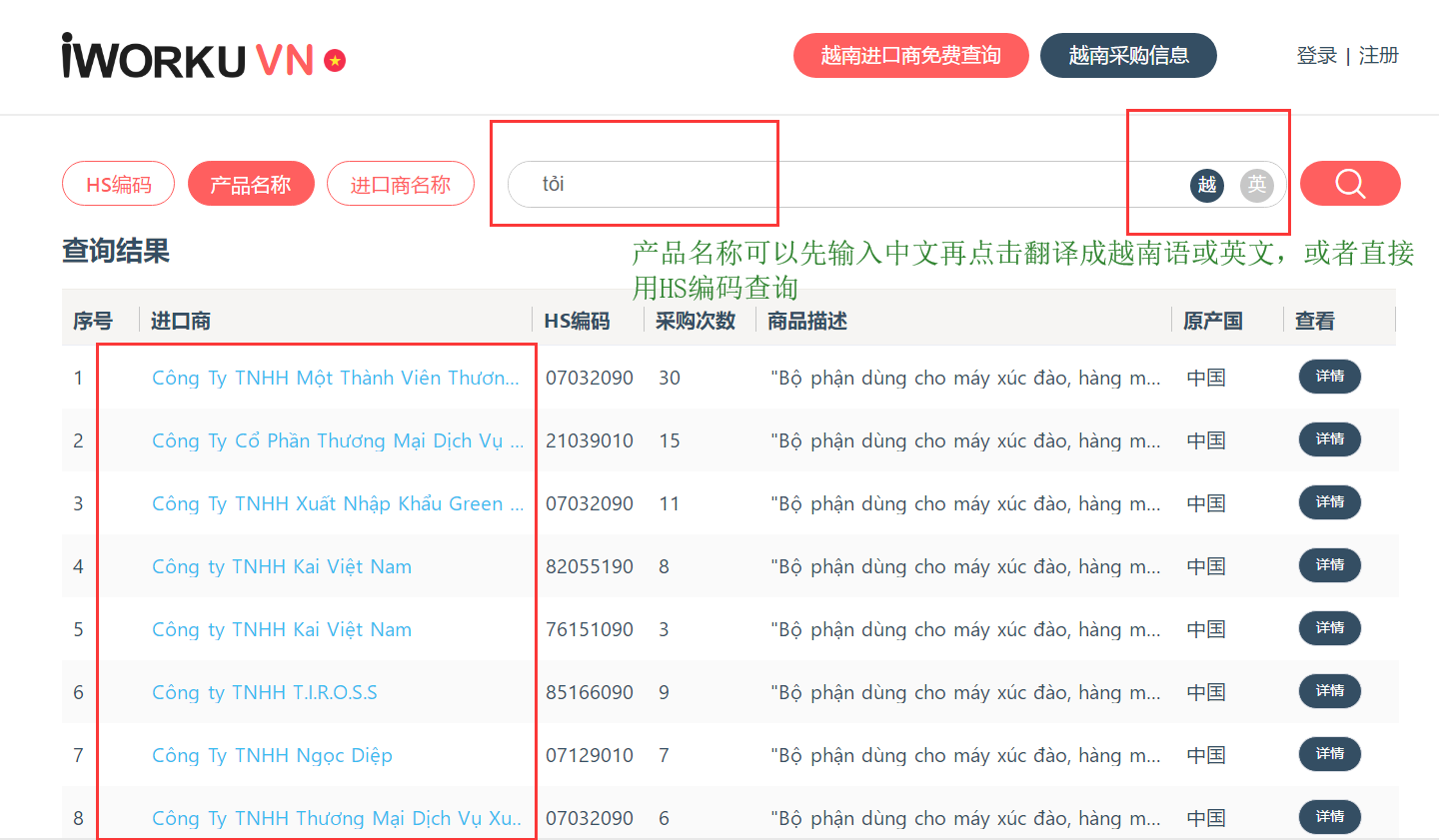Click HS code 07129010
1439x840 pixels.
(x=590, y=755)
